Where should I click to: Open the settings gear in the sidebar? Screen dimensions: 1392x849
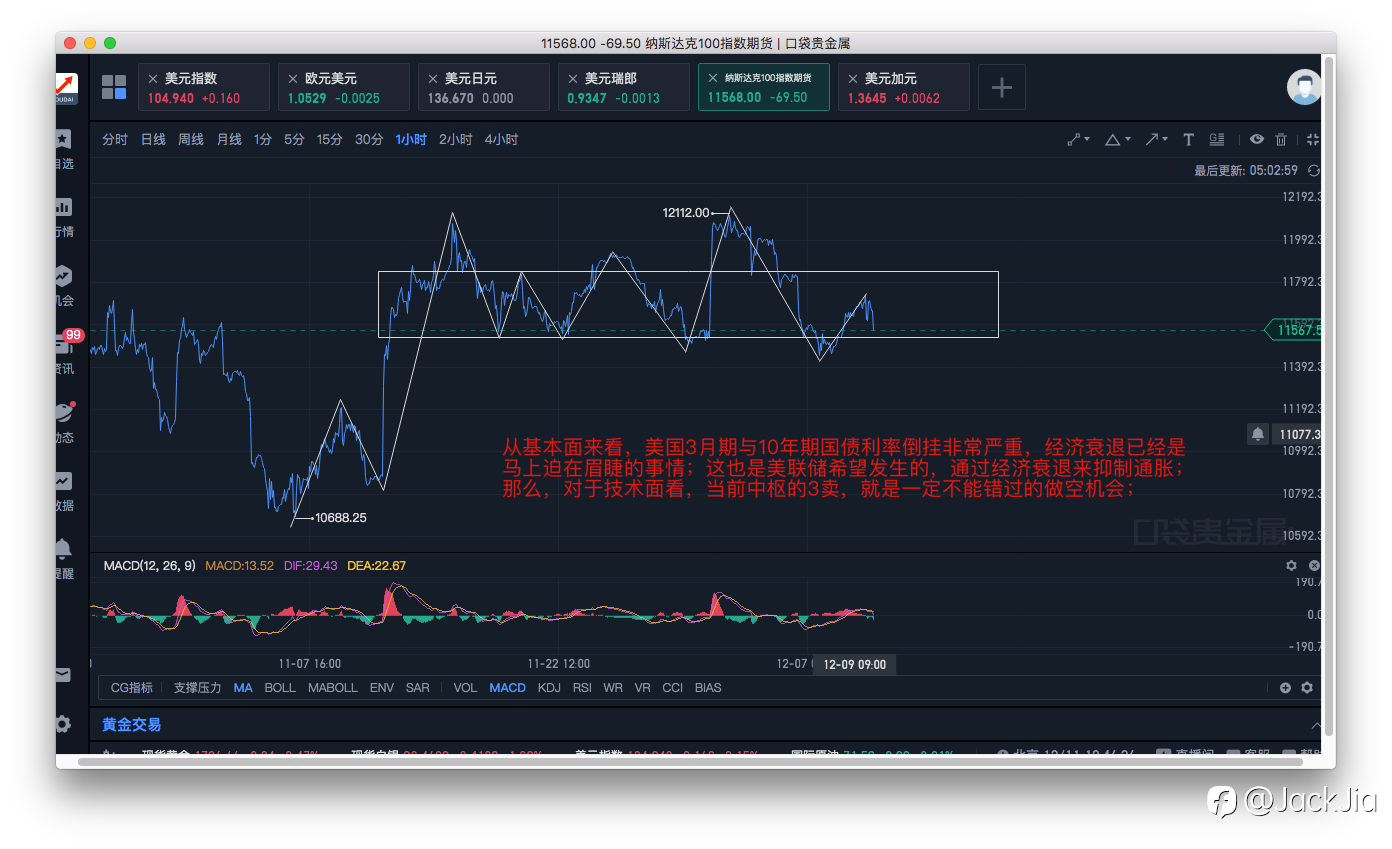(x=63, y=724)
